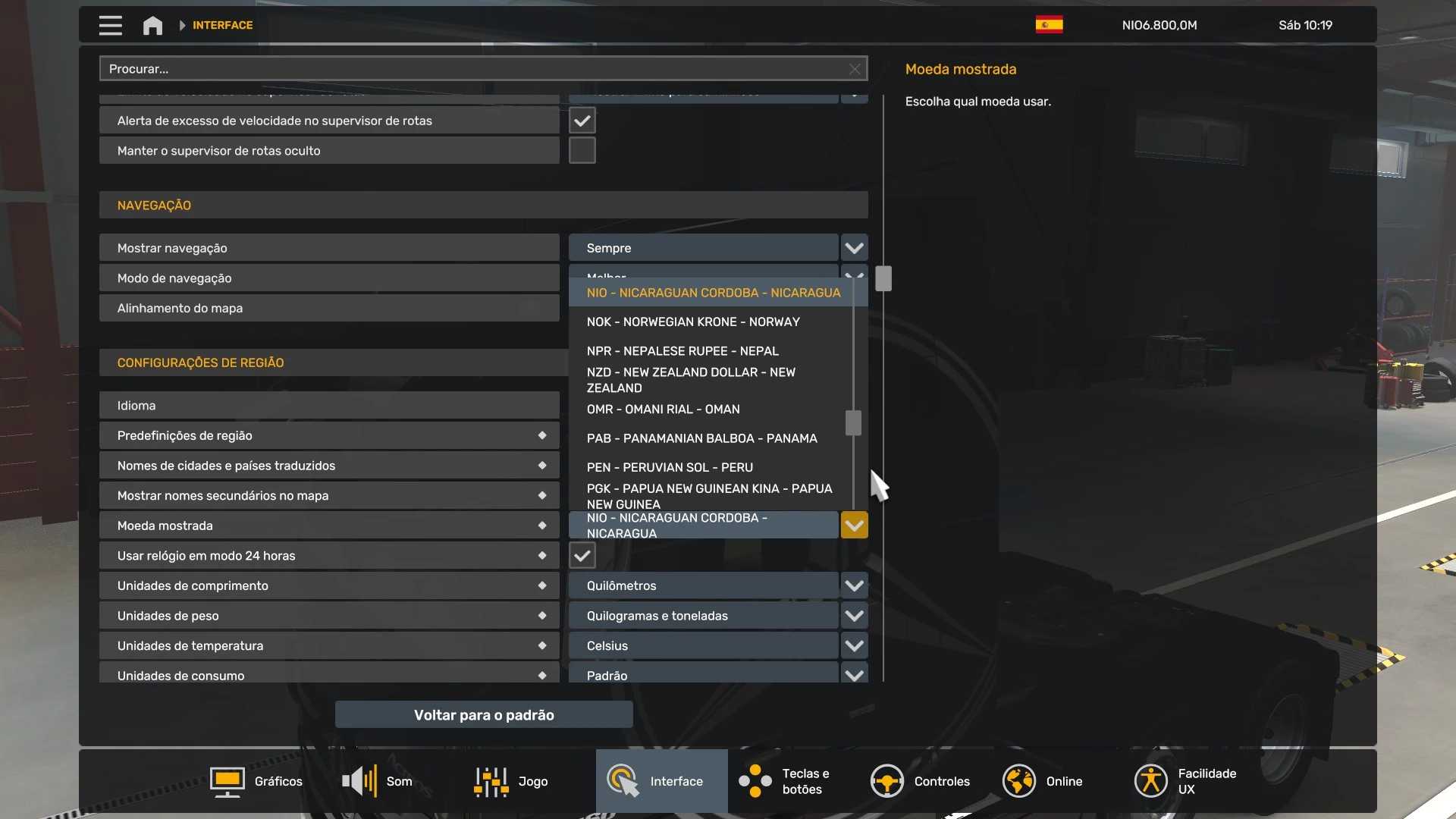Expand the Mostrar navegação dropdown
This screenshot has width=1456, height=819.
(854, 248)
